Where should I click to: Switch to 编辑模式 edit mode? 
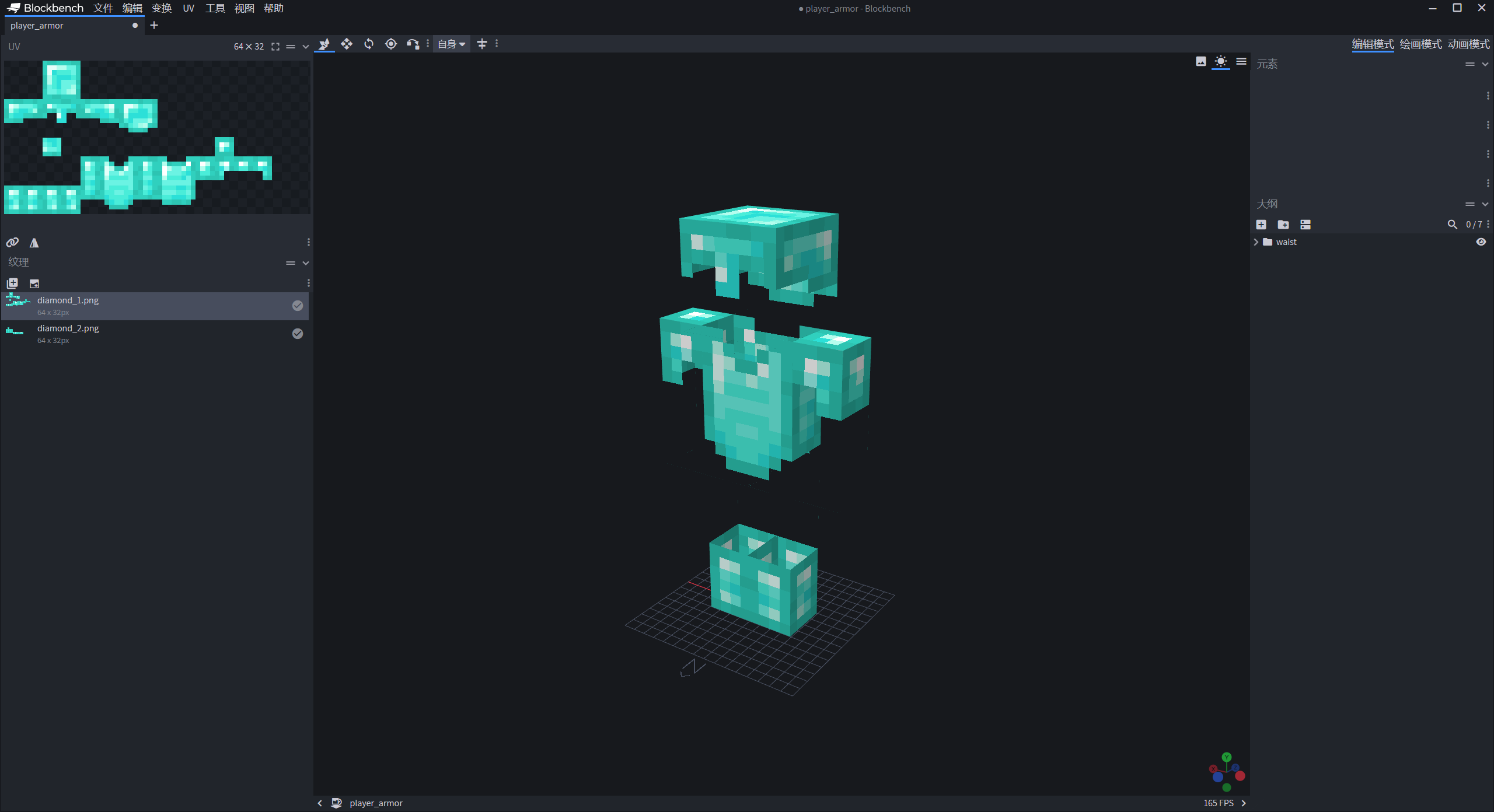coord(1373,44)
